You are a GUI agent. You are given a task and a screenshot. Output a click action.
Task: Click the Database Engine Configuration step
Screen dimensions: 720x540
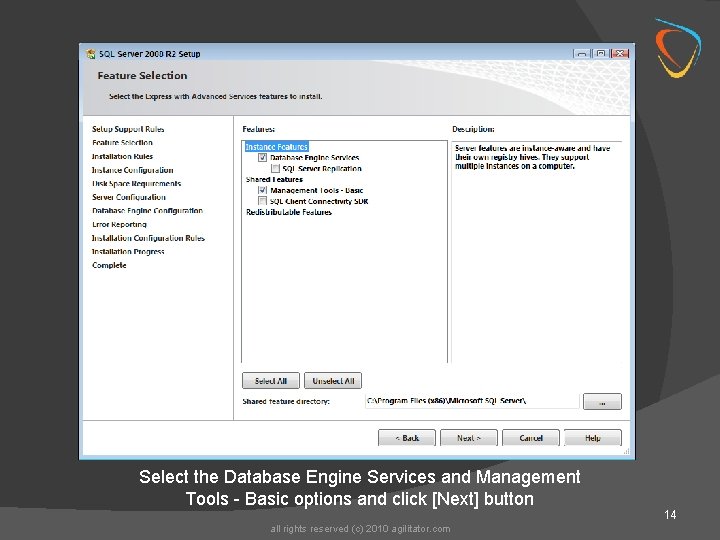[x=147, y=211]
